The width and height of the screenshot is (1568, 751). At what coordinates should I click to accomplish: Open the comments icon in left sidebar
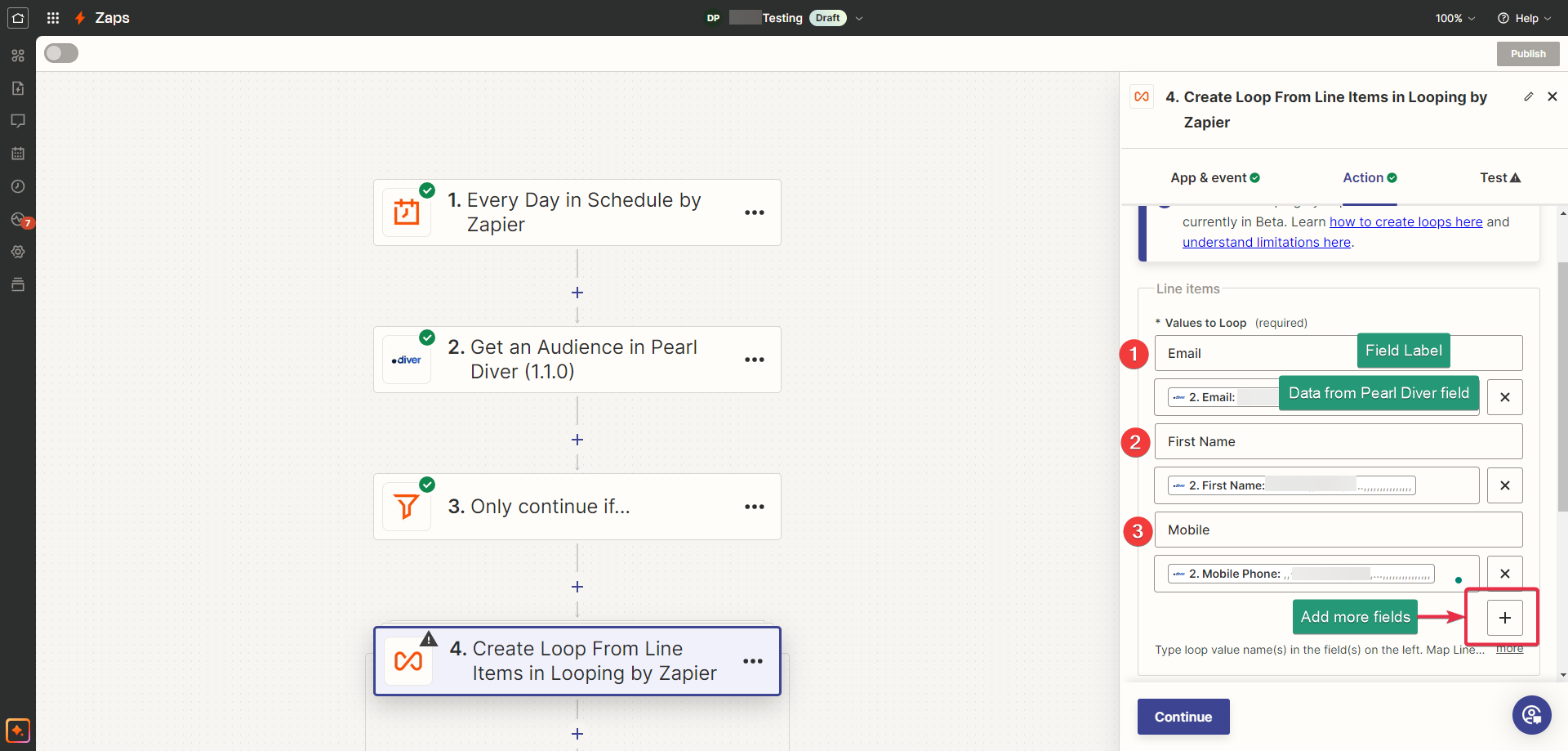pos(18,121)
